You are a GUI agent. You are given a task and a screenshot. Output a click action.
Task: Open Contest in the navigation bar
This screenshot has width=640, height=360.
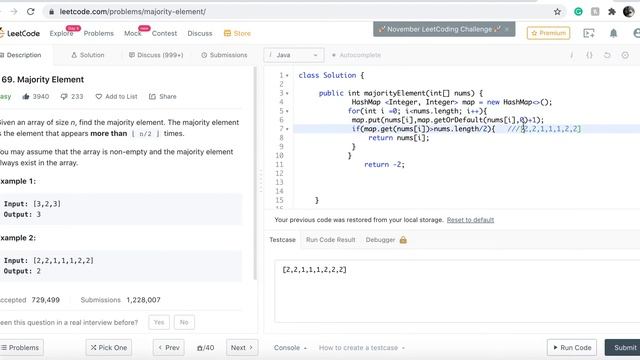coord(164,33)
